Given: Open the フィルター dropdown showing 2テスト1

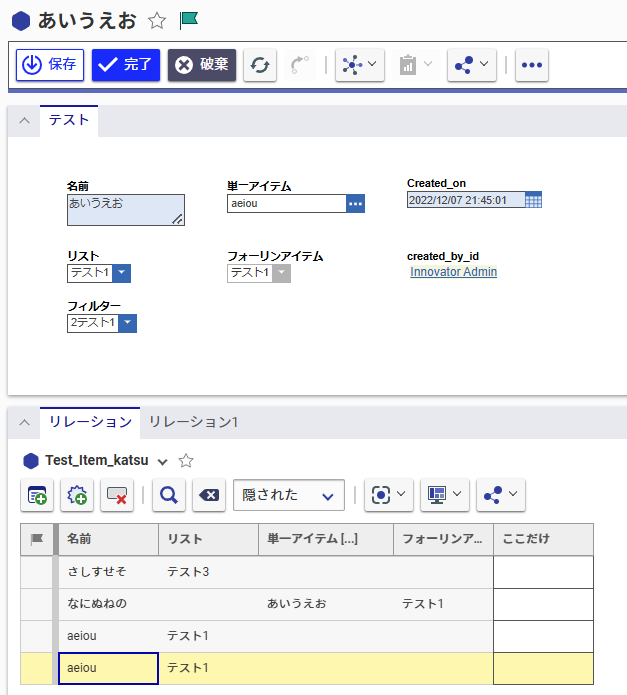Looking at the screenshot, I should coord(127,323).
